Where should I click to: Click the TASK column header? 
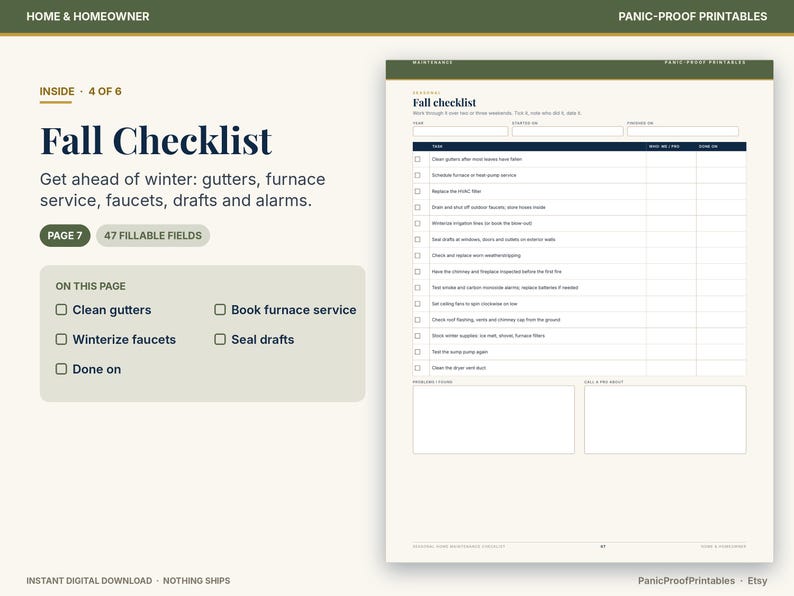438,146
